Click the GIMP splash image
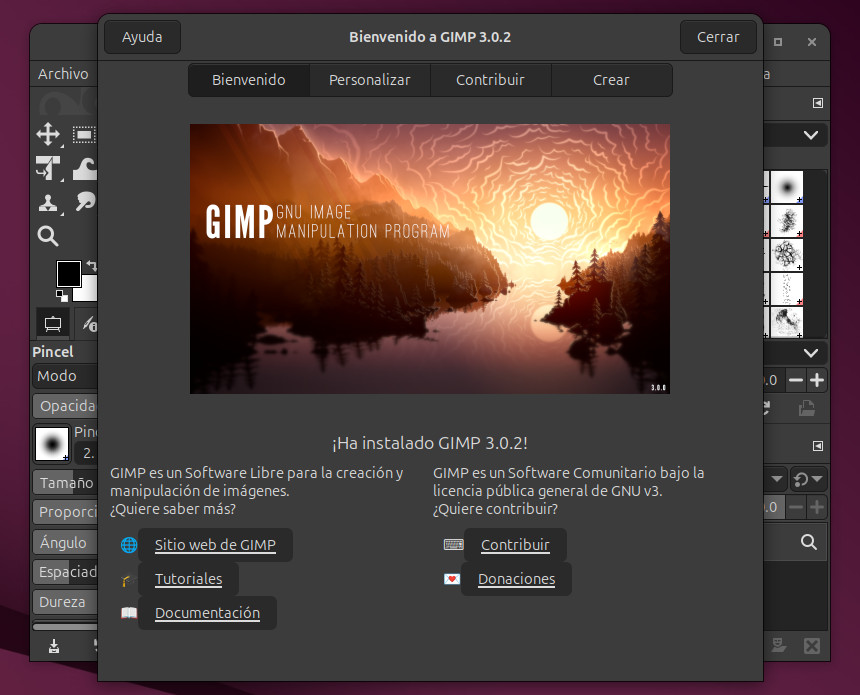The width and height of the screenshot is (860, 695). pyautogui.click(x=430, y=259)
